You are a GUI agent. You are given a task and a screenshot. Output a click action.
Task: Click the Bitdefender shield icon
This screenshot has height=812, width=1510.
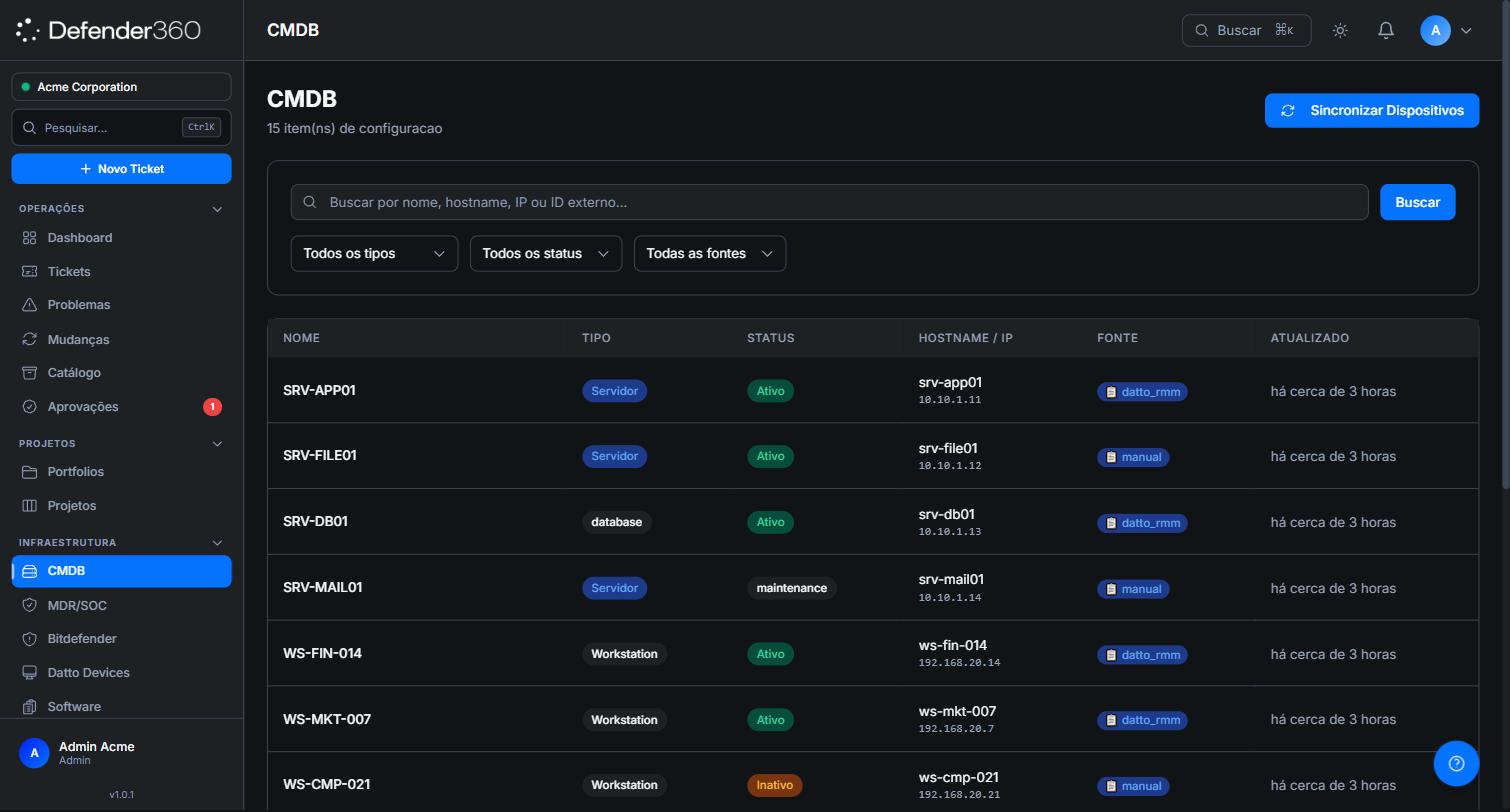(30, 639)
